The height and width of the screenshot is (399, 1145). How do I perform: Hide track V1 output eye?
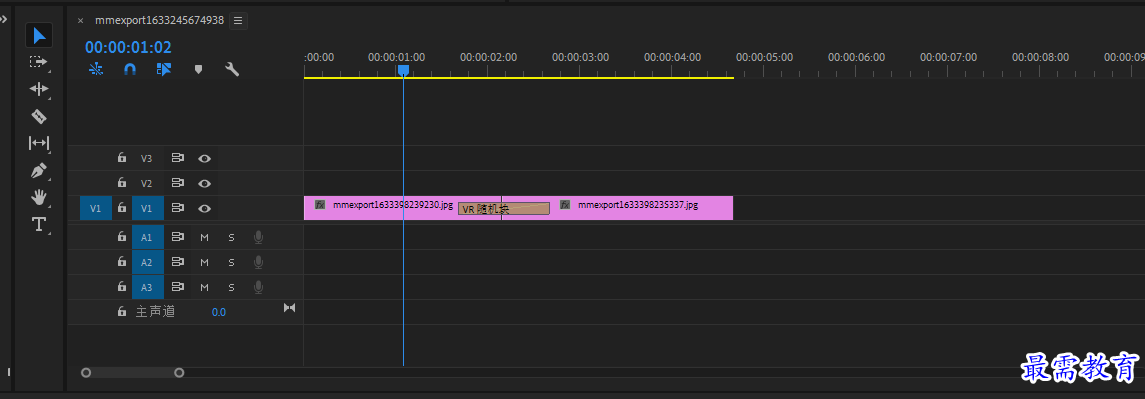(204, 208)
